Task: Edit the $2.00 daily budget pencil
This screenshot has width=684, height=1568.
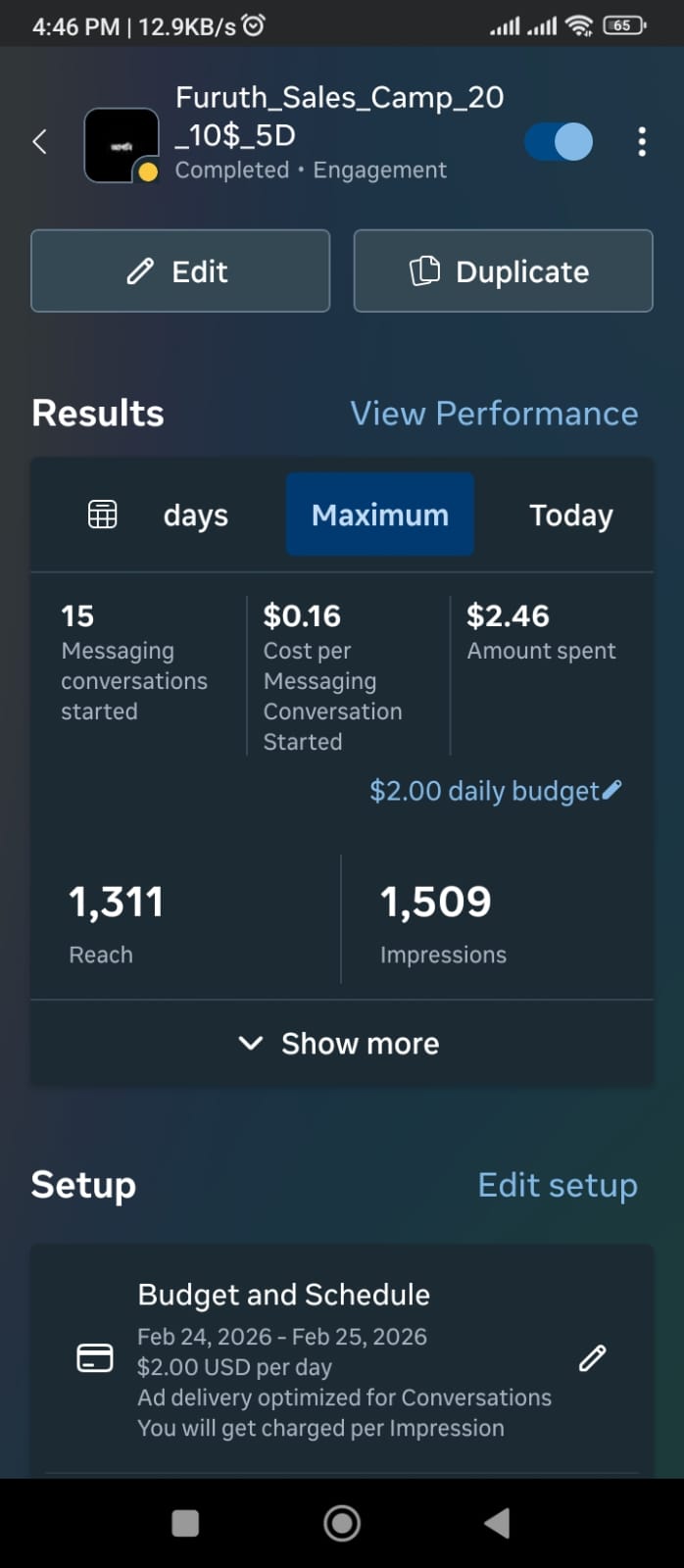Action: point(611,790)
